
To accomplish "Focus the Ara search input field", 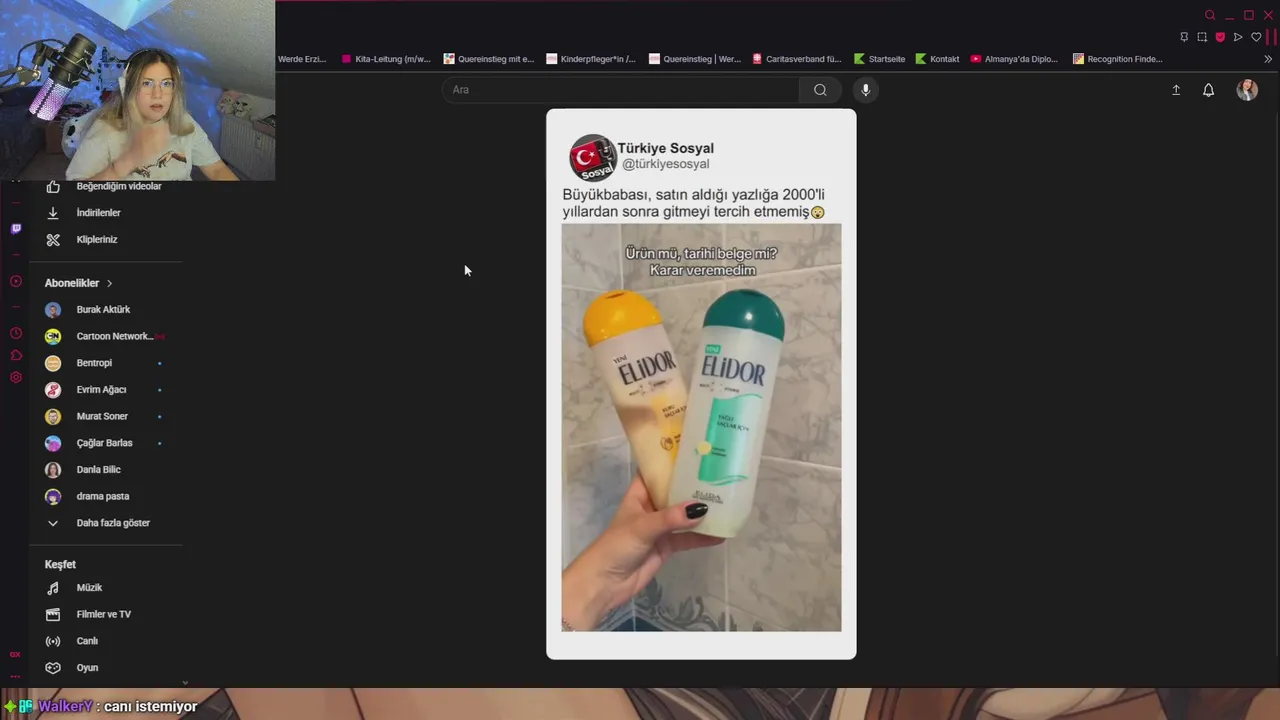I will [x=620, y=90].
